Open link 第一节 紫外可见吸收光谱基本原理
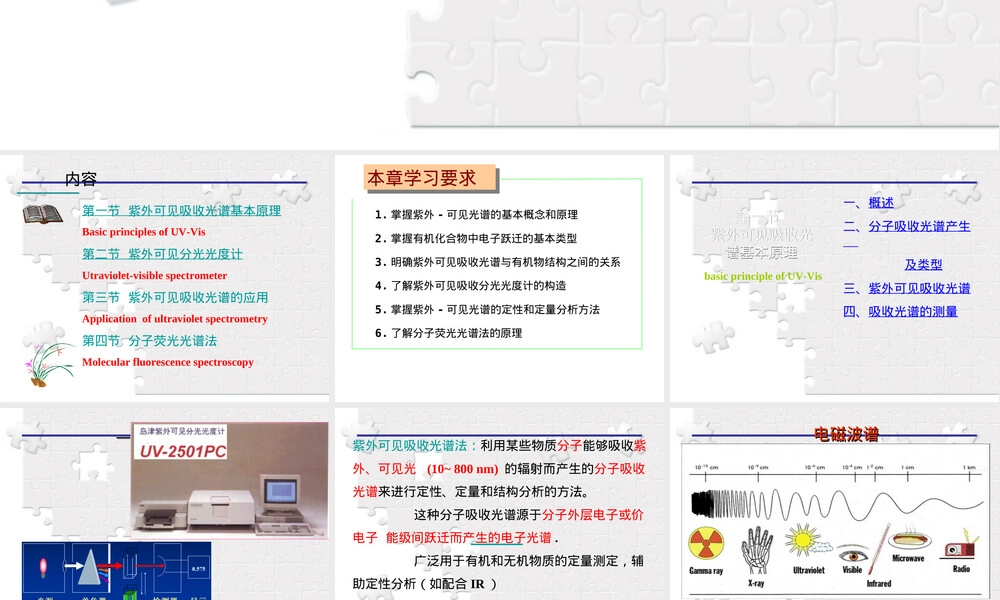 [181, 211]
